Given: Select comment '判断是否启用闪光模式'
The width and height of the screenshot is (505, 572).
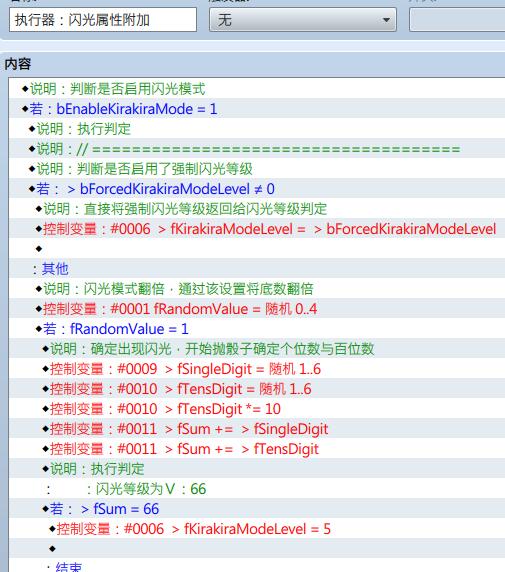Looking at the screenshot, I should coord(257,89).
